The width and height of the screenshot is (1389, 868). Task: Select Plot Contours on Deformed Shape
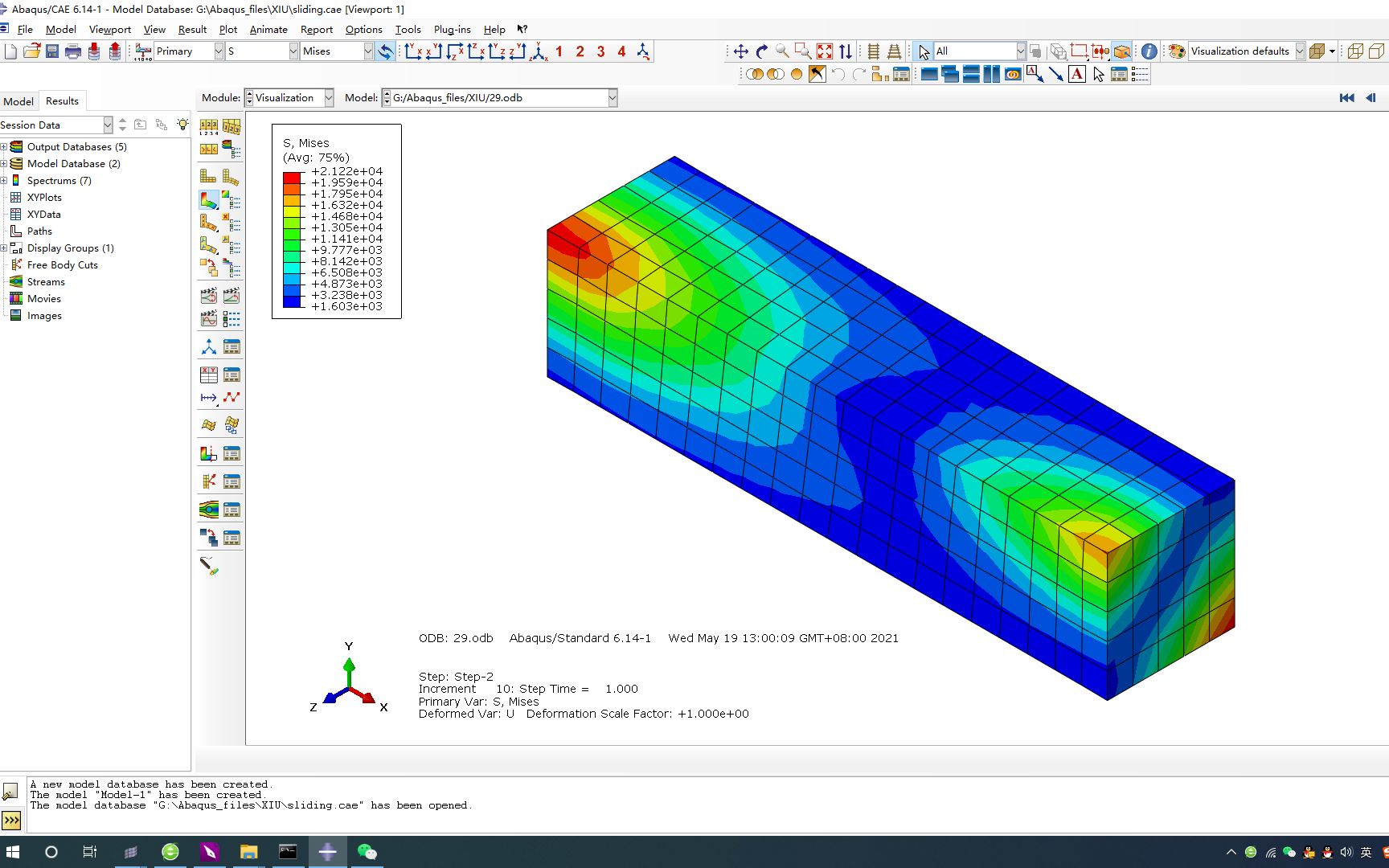207,199
